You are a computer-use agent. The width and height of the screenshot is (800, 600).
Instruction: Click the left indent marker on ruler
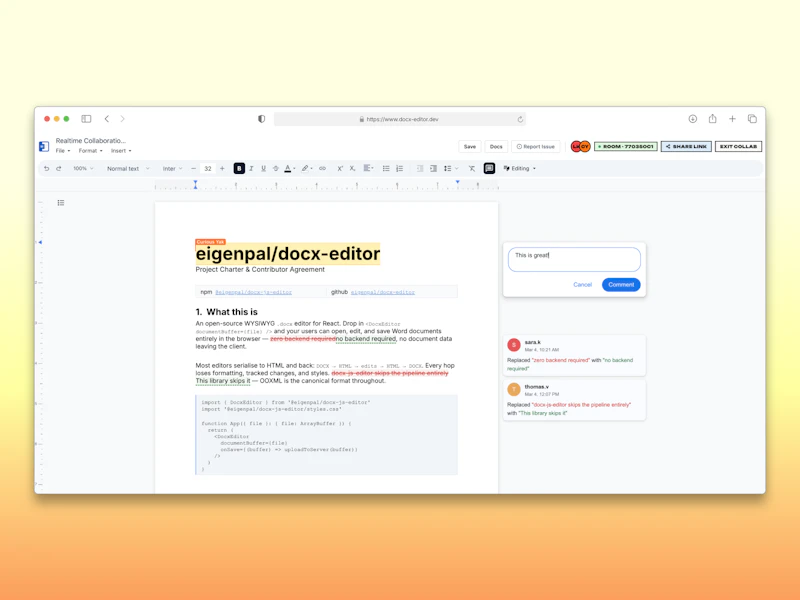point(195,185)
